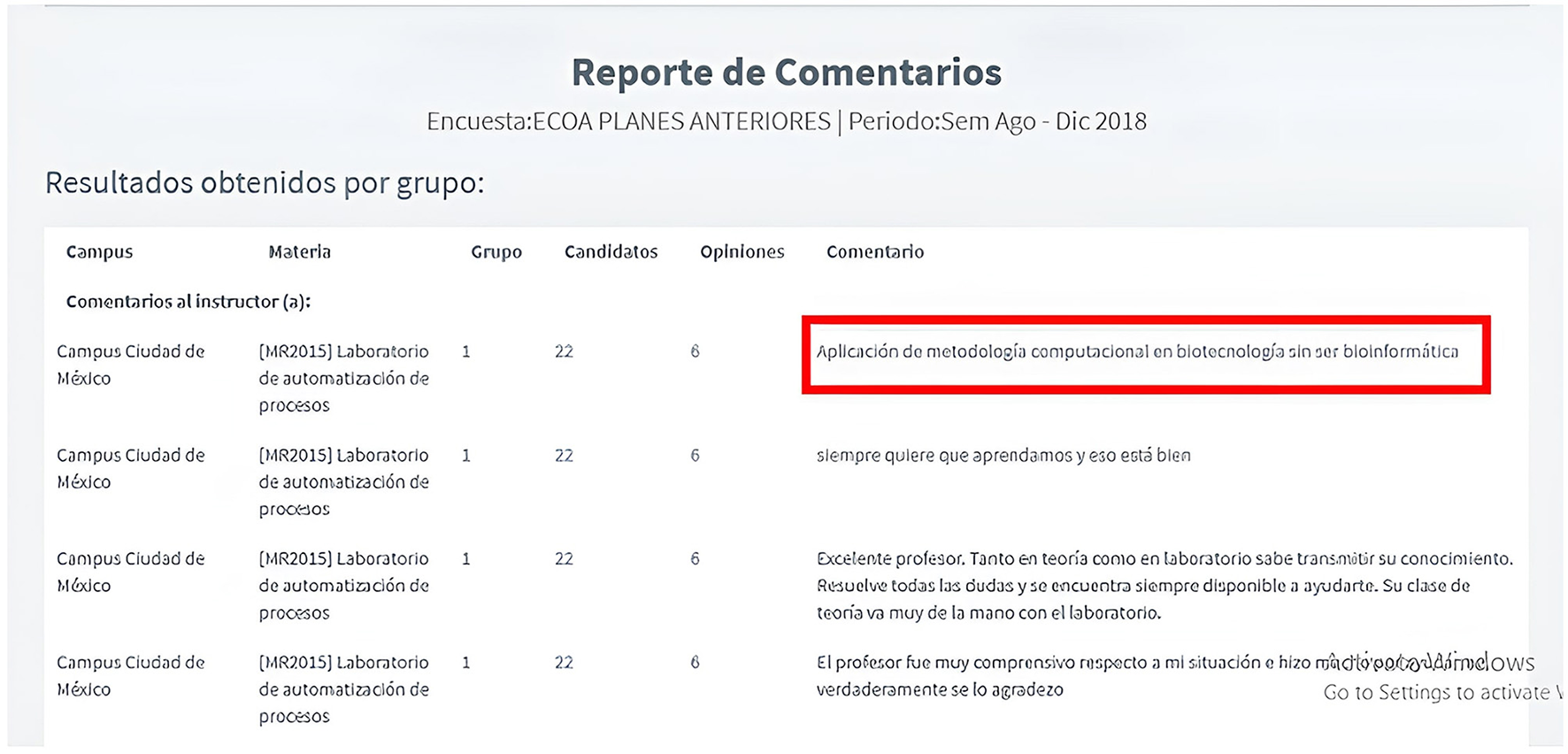Click the comment 'siempre quiere que aprendamos'
Screen dimensions: 1568x754
(1003, 456)
